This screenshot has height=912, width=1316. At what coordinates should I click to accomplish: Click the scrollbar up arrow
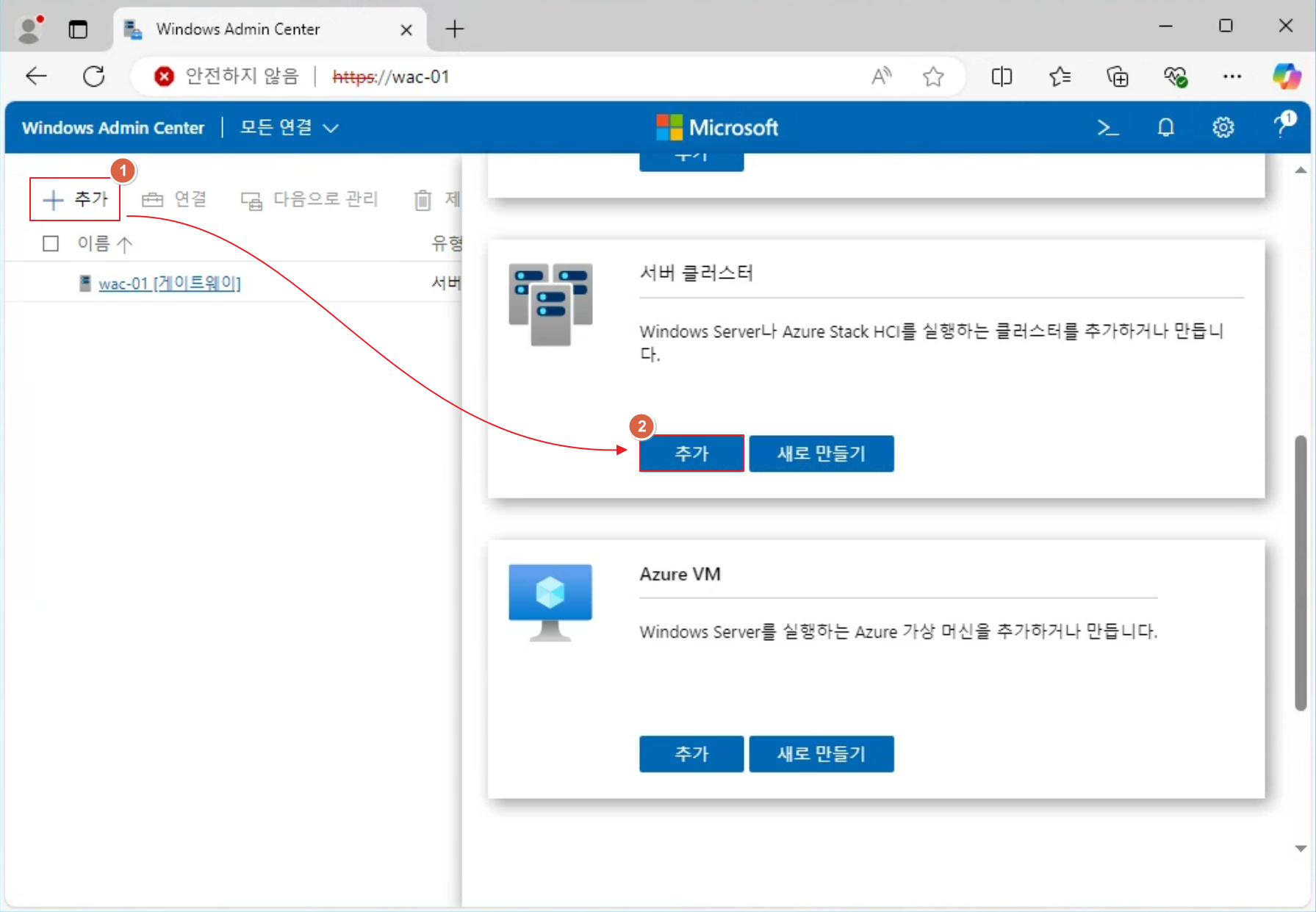(x=1301, y=170)
